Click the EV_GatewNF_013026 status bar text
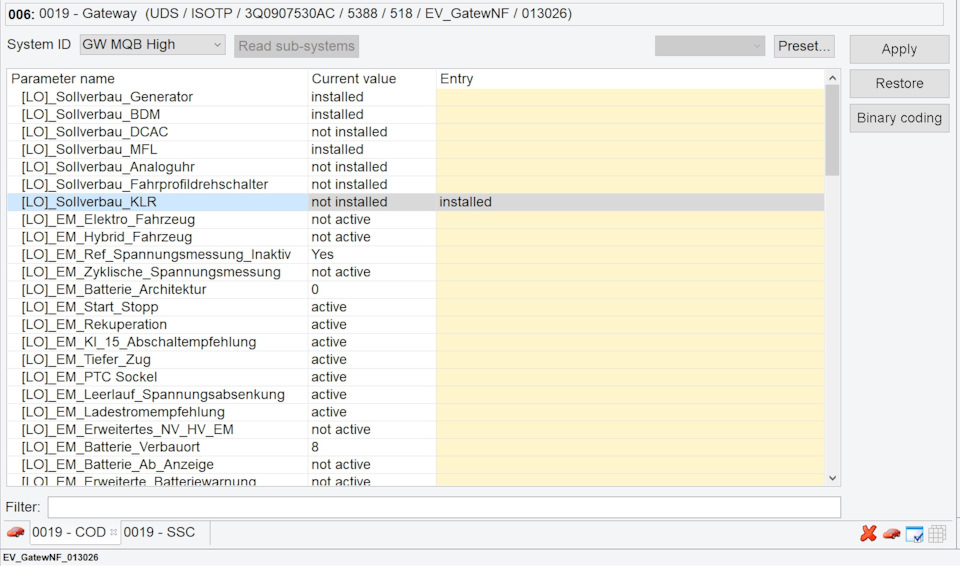 51,557
